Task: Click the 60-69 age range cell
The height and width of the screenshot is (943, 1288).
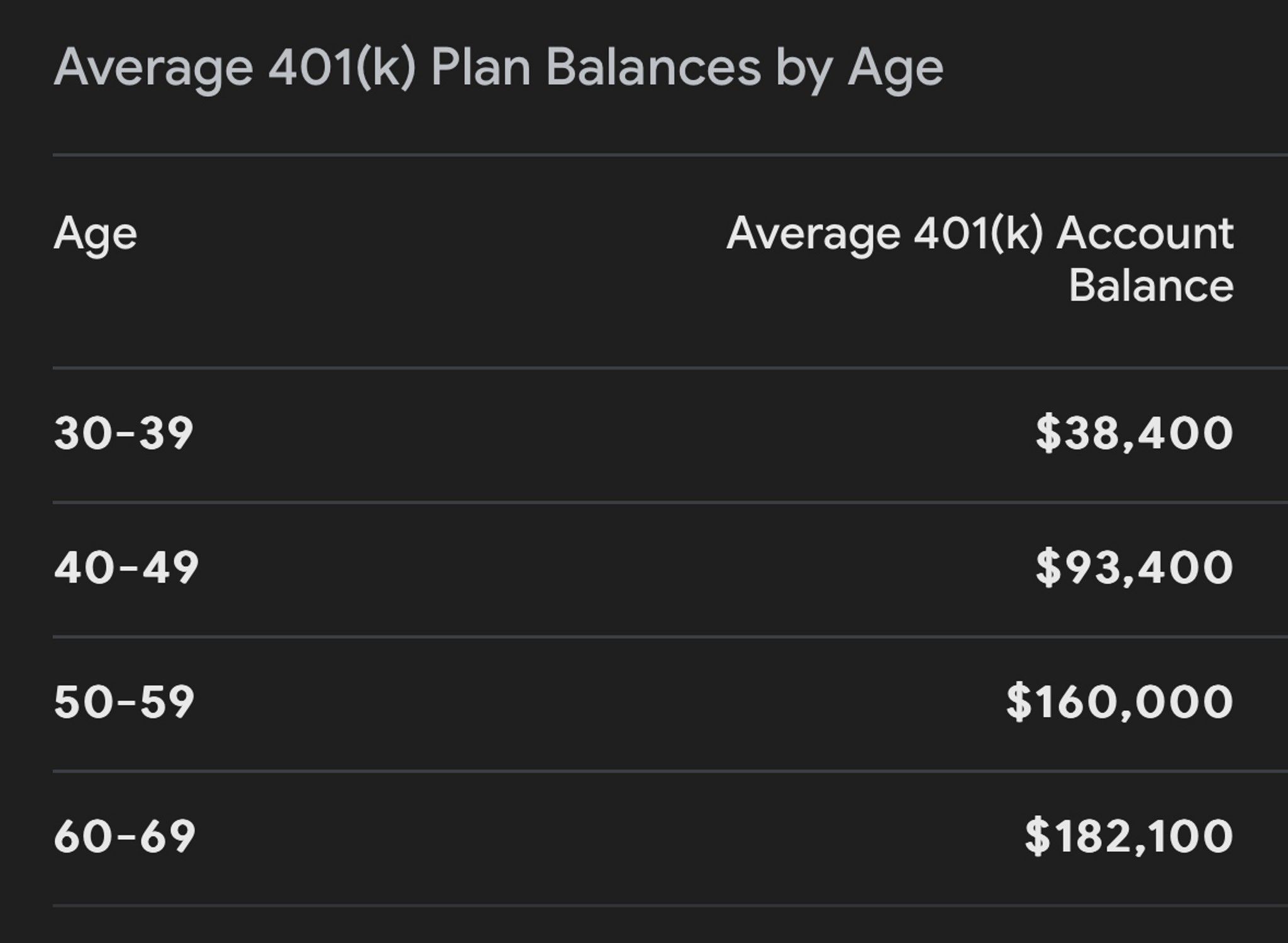Action: coord(125,837)
